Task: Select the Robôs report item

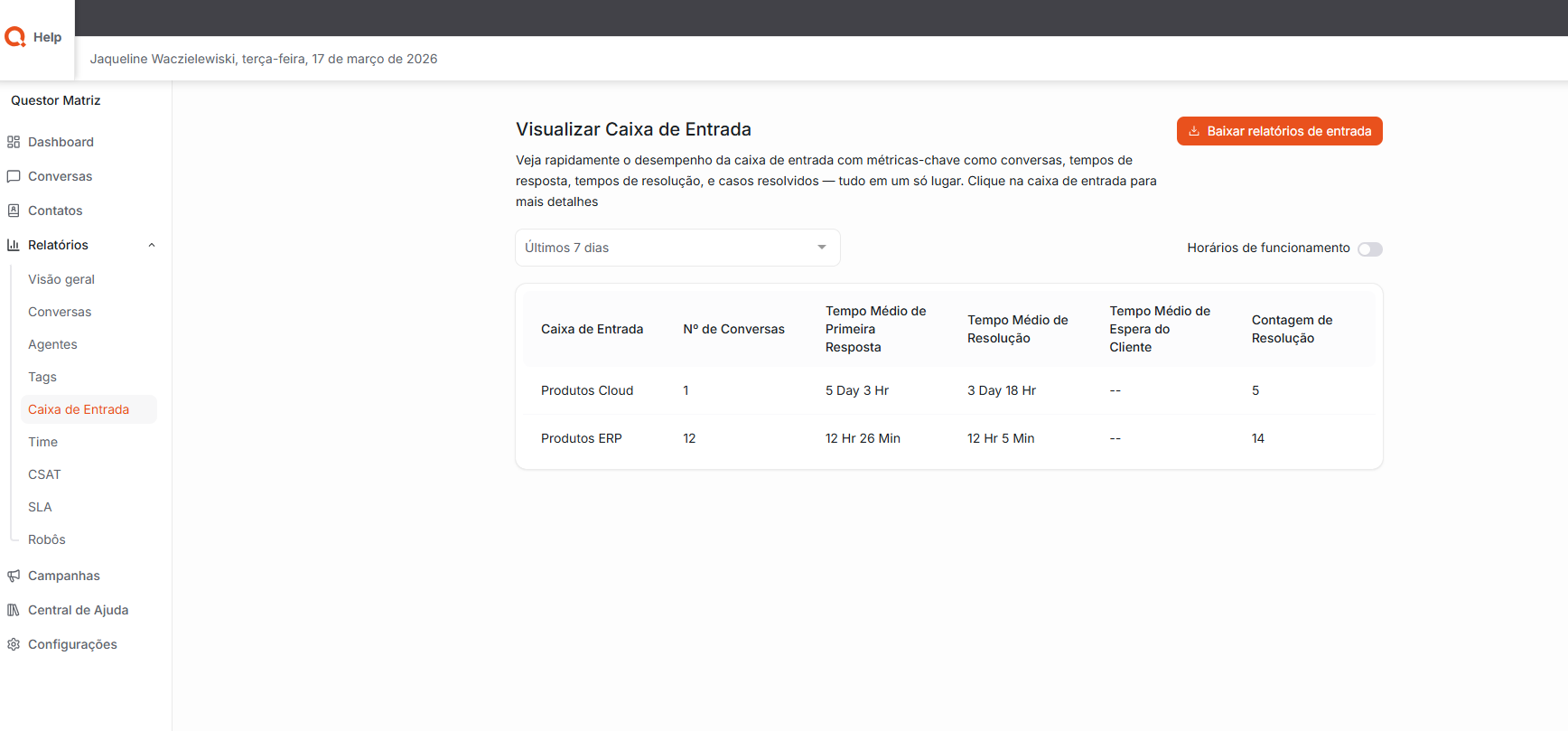Action: click(x=47, y=539)
